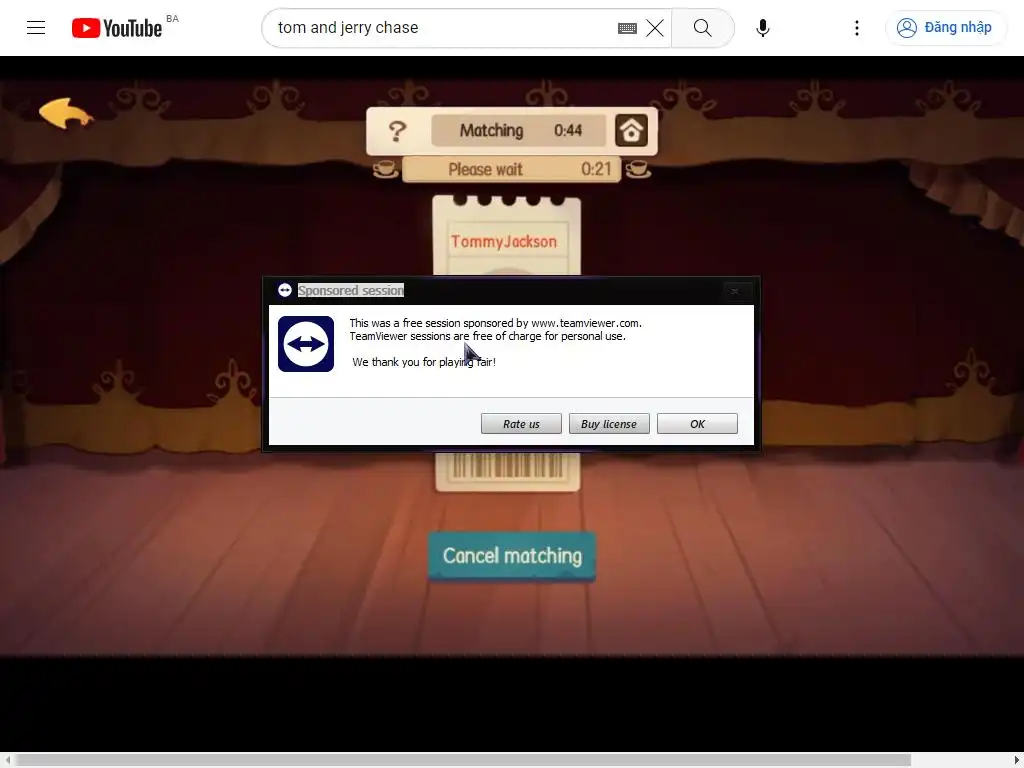Click the barcode on the player ticket
Screen dimensions: 1024x768
tap(507, 466)
